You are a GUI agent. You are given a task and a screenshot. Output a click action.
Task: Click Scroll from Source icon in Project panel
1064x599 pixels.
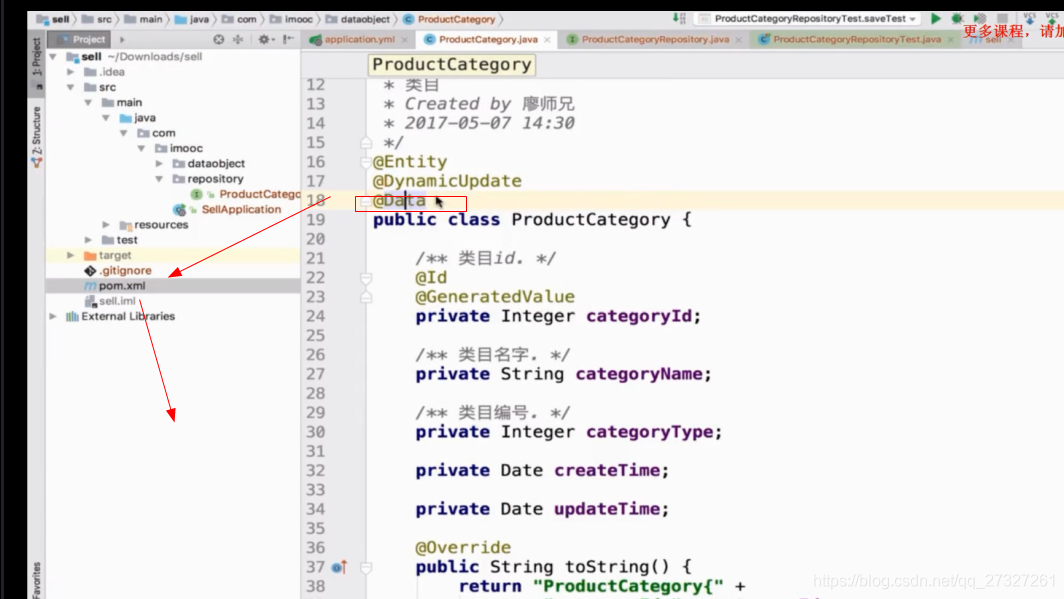[x=218, y=39]
